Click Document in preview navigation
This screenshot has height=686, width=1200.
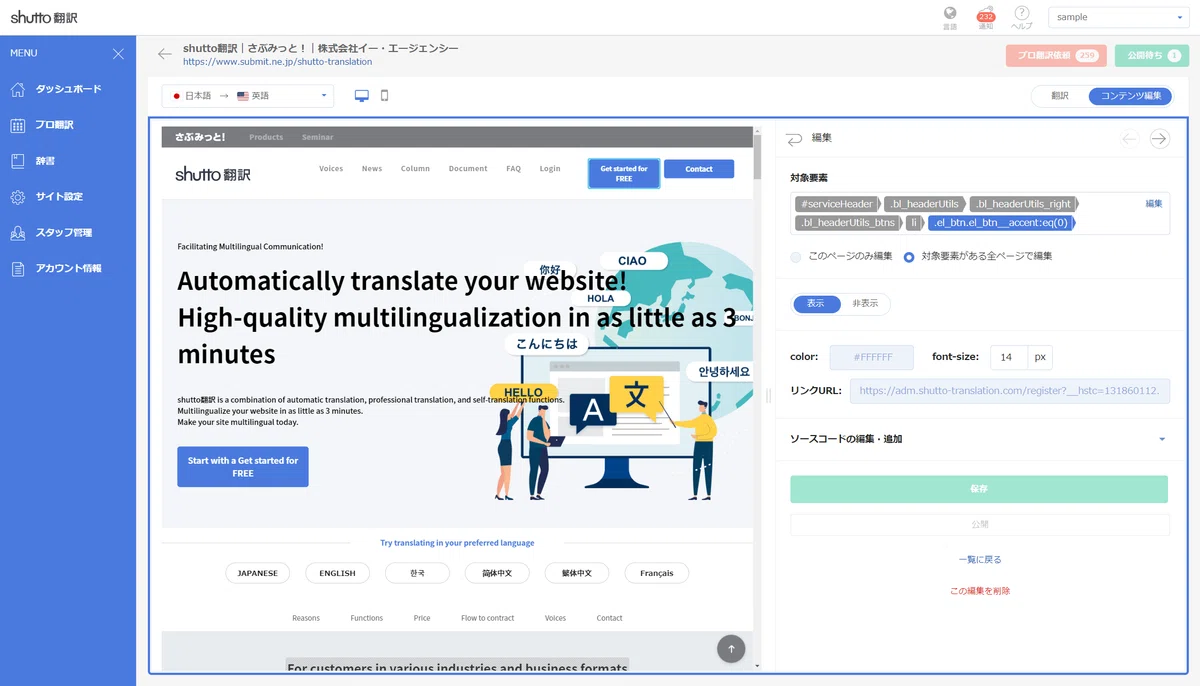click(x=468, y=169)
